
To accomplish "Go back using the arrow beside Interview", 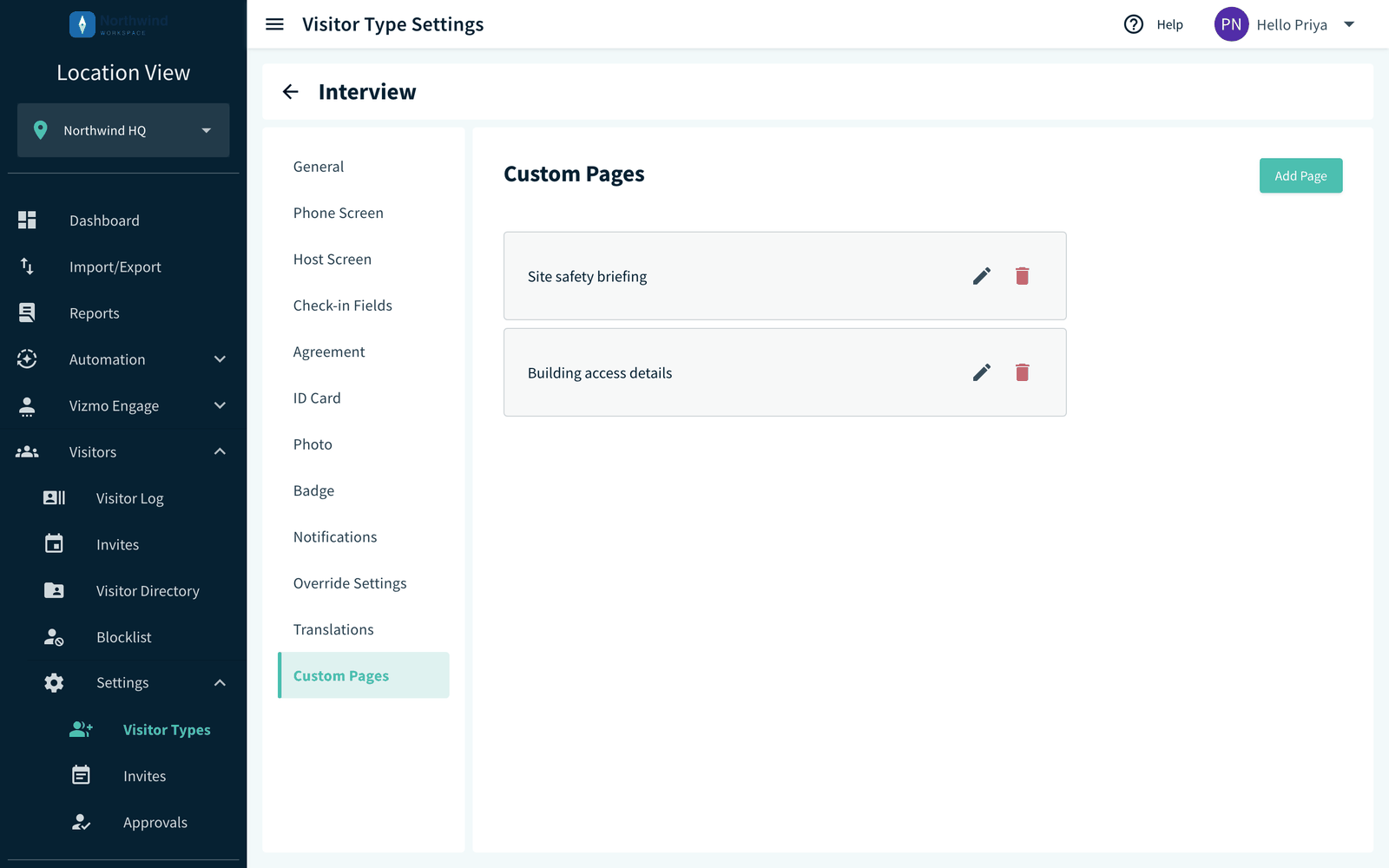I will pyautogui.click(x=290, y=92).
